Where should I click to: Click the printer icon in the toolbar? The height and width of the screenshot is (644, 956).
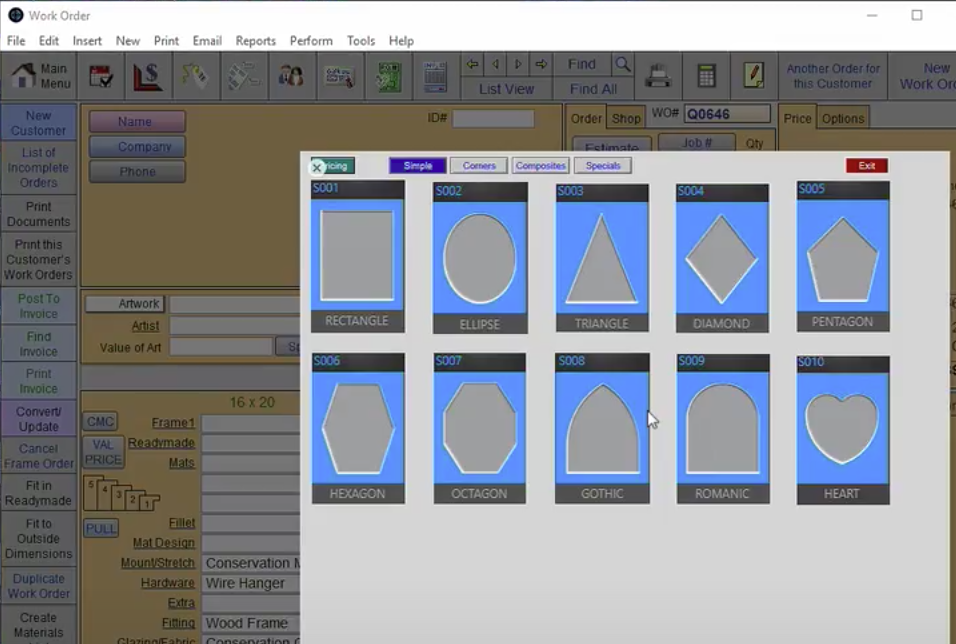(x=657, y=77)
